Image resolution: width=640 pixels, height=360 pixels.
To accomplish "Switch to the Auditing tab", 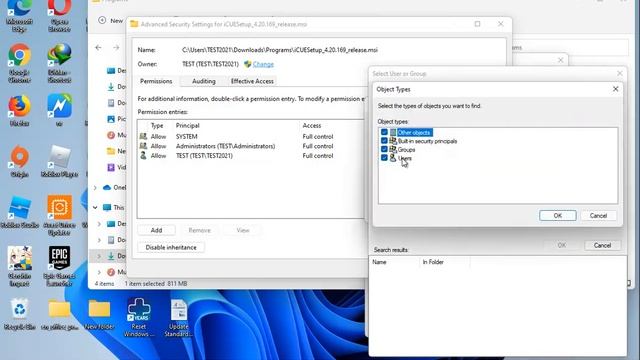I will (204, 81).
